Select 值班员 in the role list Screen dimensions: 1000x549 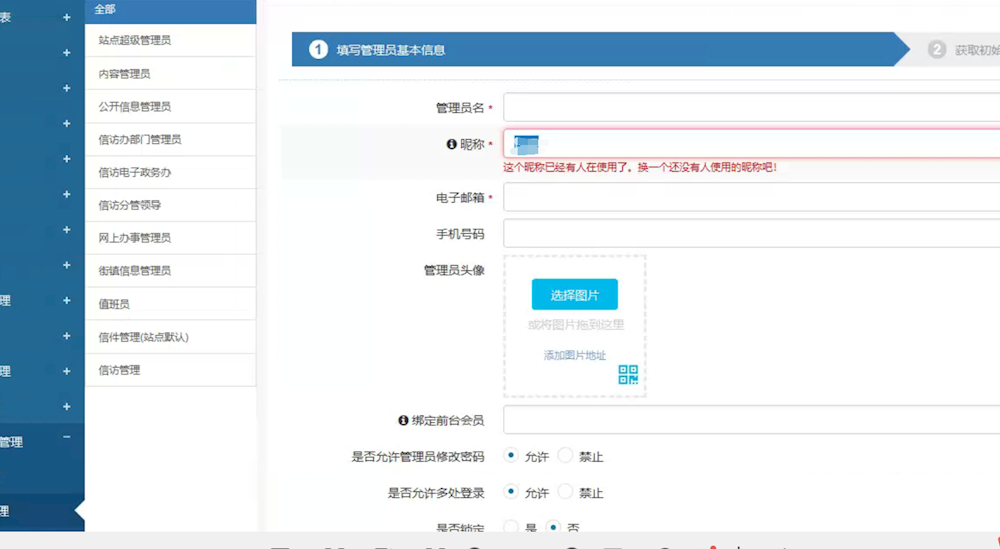[x=114, y=304]
